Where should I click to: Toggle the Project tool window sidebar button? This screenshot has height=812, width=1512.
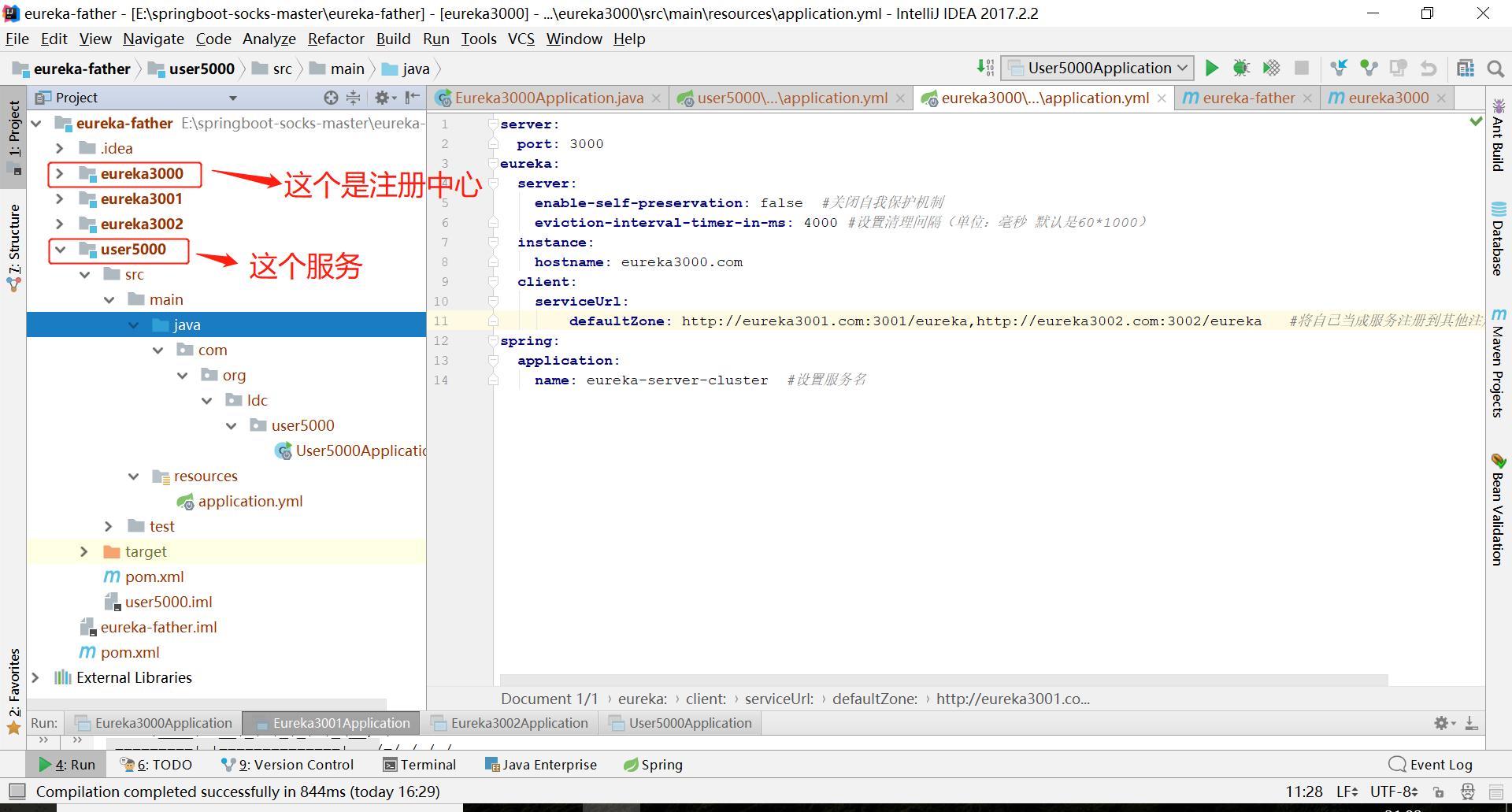tap(14, 138)
